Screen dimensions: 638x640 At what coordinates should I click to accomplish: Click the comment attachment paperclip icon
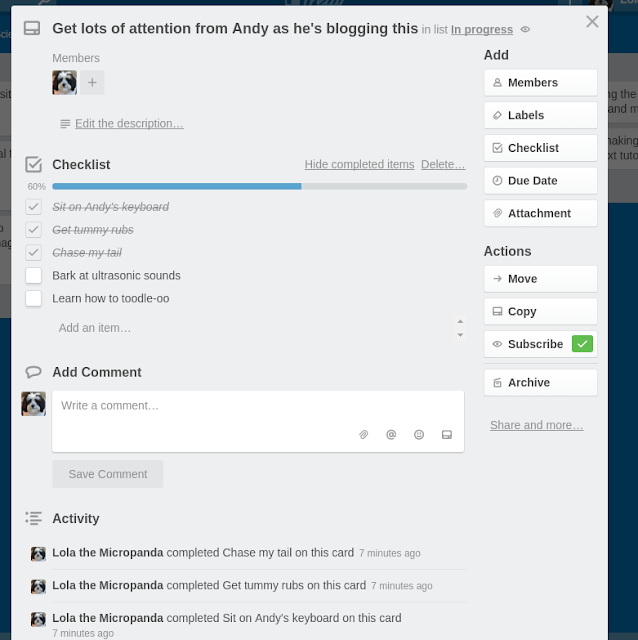[x=363, y=435]
